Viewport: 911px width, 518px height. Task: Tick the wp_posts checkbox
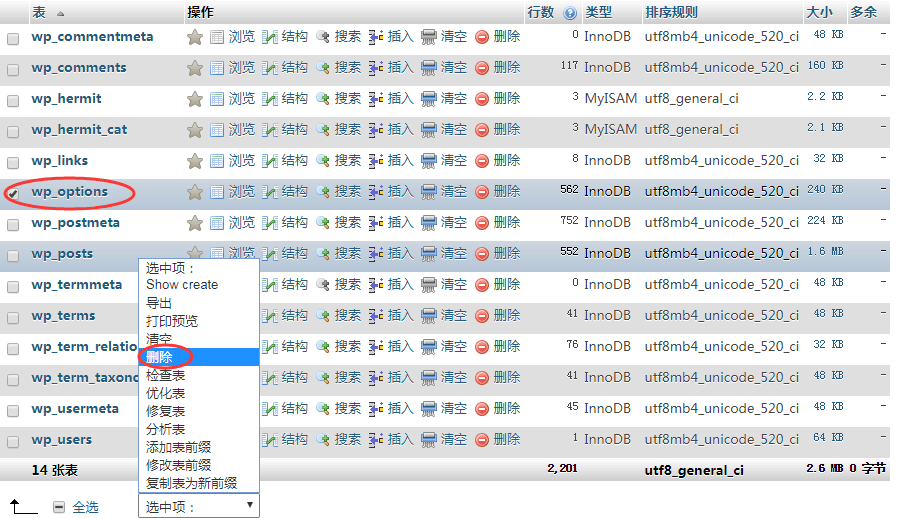13,256
